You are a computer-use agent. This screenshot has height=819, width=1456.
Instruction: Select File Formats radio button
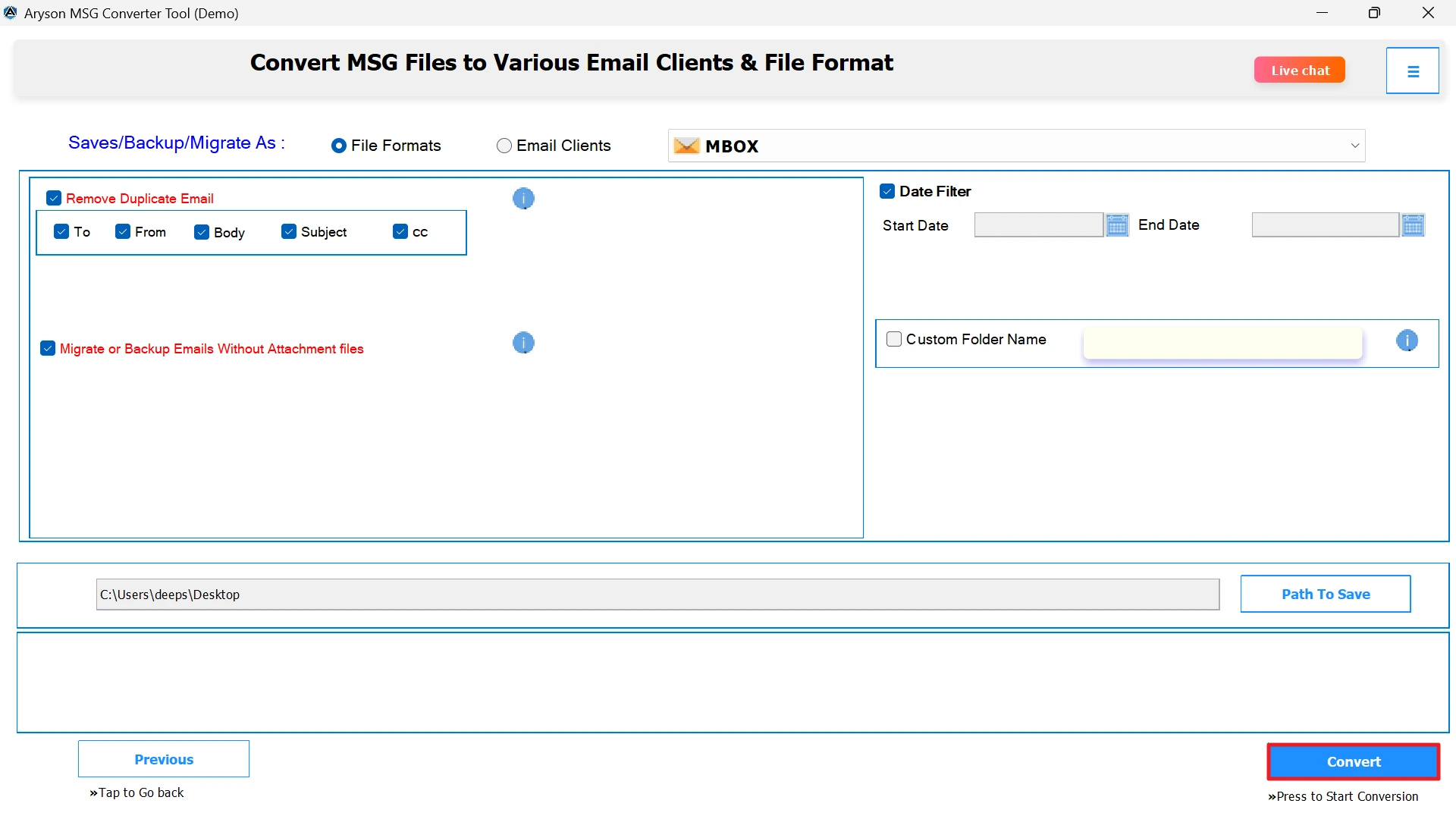339,146
